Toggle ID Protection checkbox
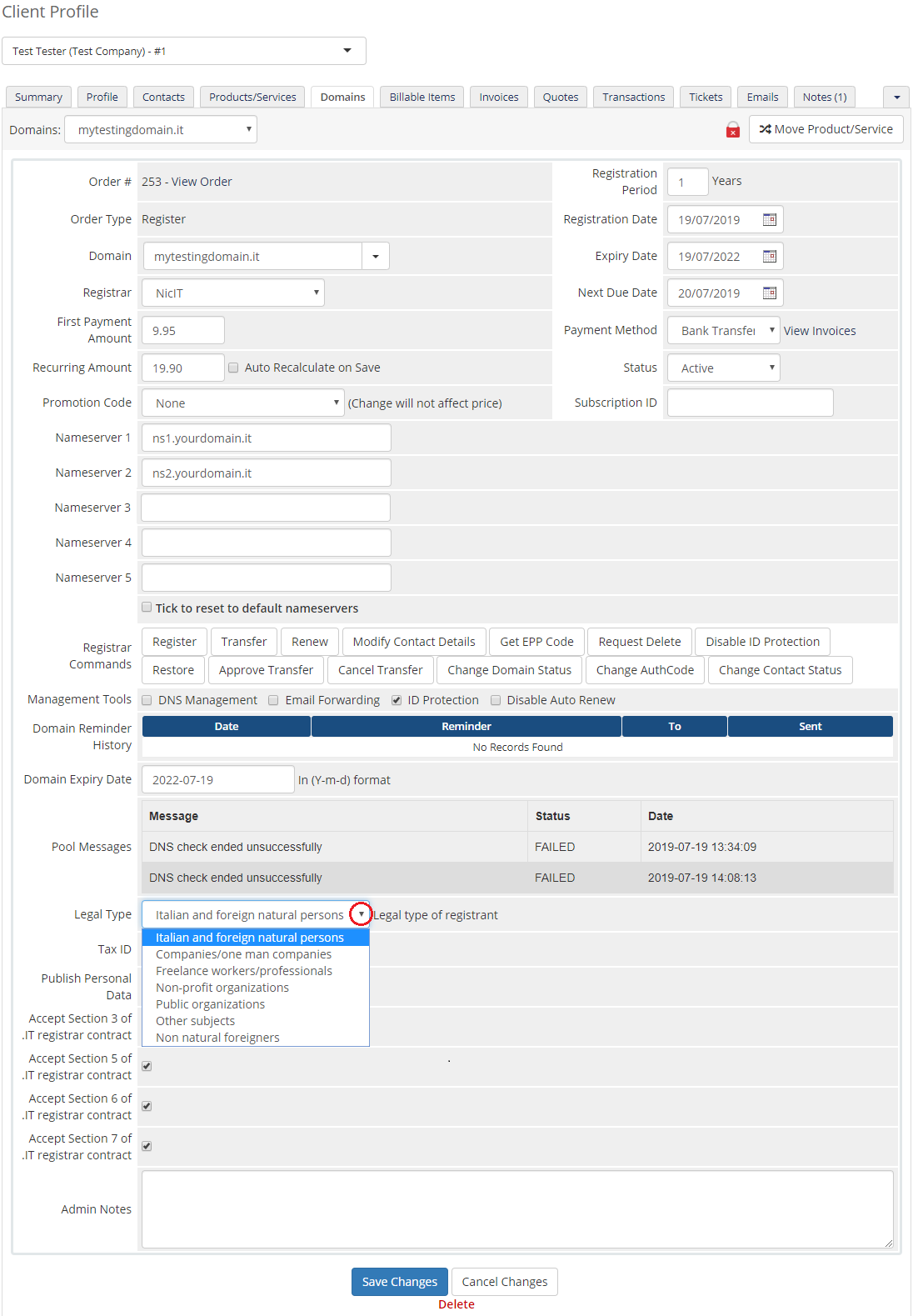Image resolution: width=913 pixels, height=1316 pixels. coord(397,700)
